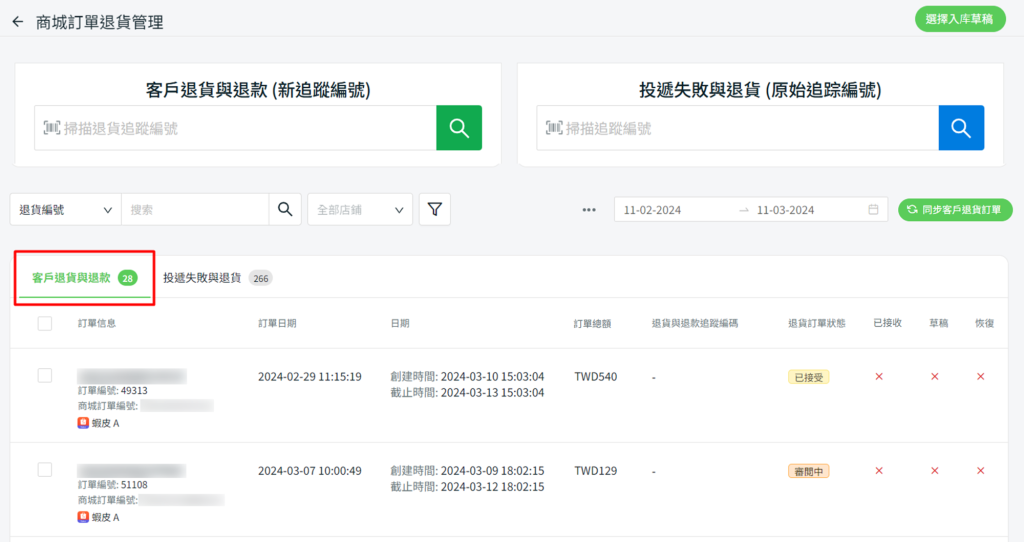Click red X under 已接收 for order 49313
This screenshot has height=542, width=1024.
tap(879, 376)
